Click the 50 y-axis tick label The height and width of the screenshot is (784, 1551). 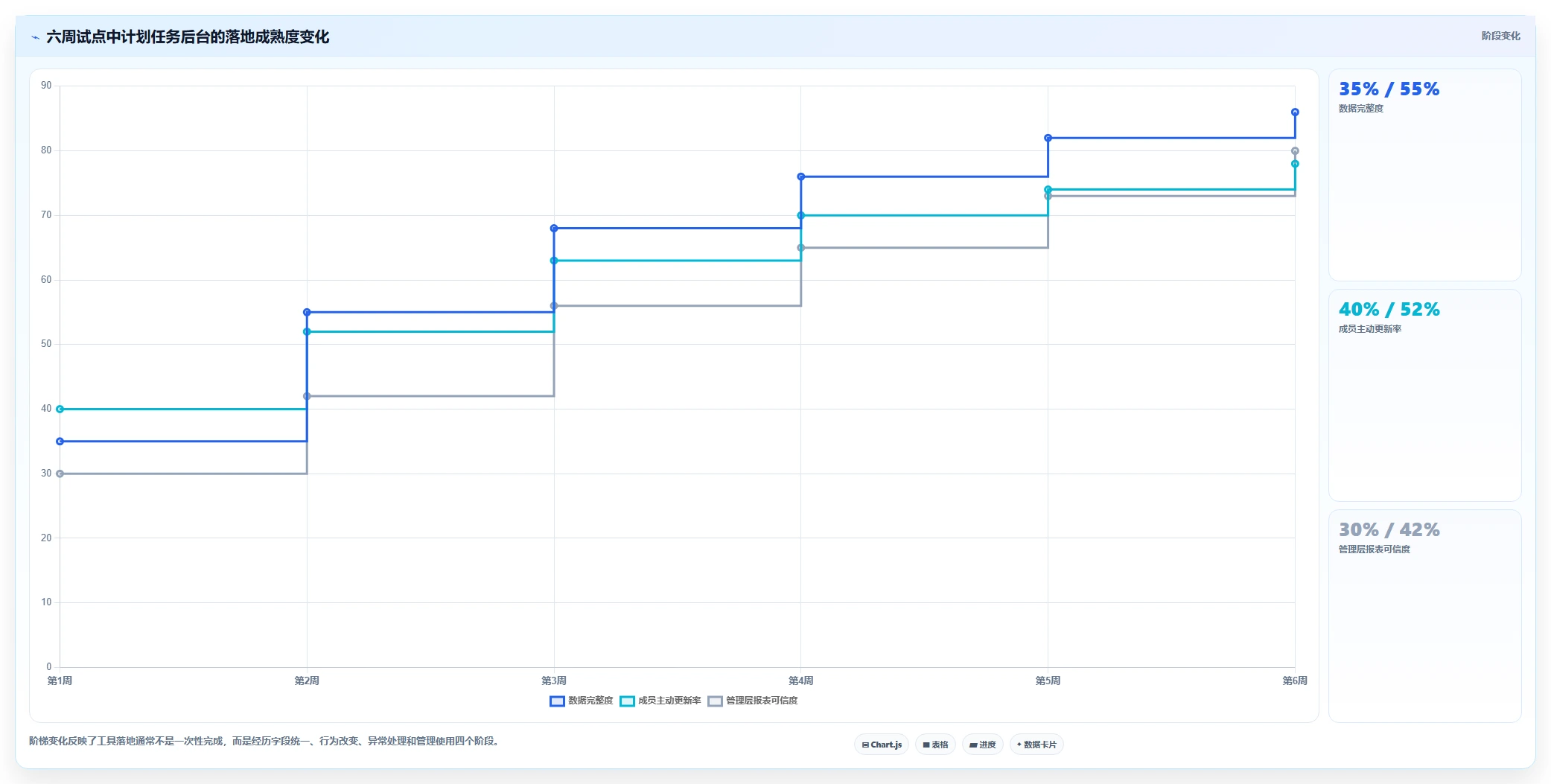tap(46, 344)
